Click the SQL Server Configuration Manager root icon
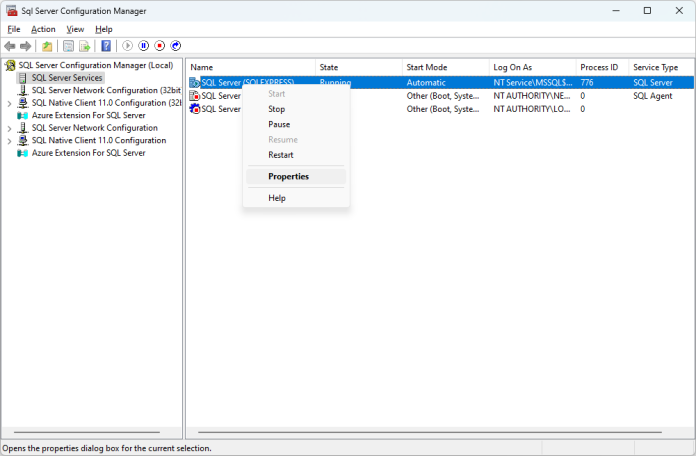Viewport: 696px width, 456px height. coord(10,66)
